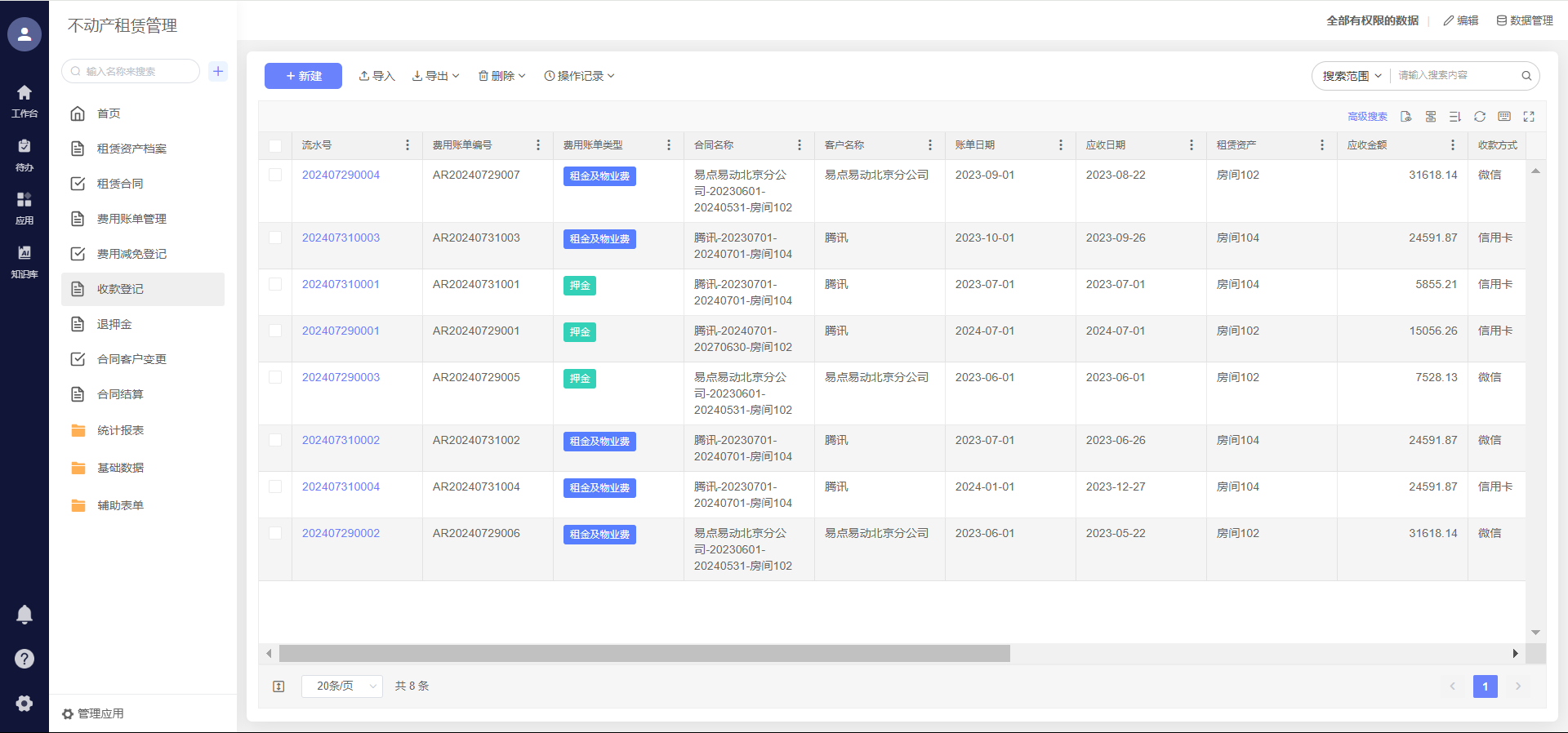The width and height of the screenshot is (1568, 733).
Task: Select checkbox for row 202407310001
Action: tap(275, 284)
